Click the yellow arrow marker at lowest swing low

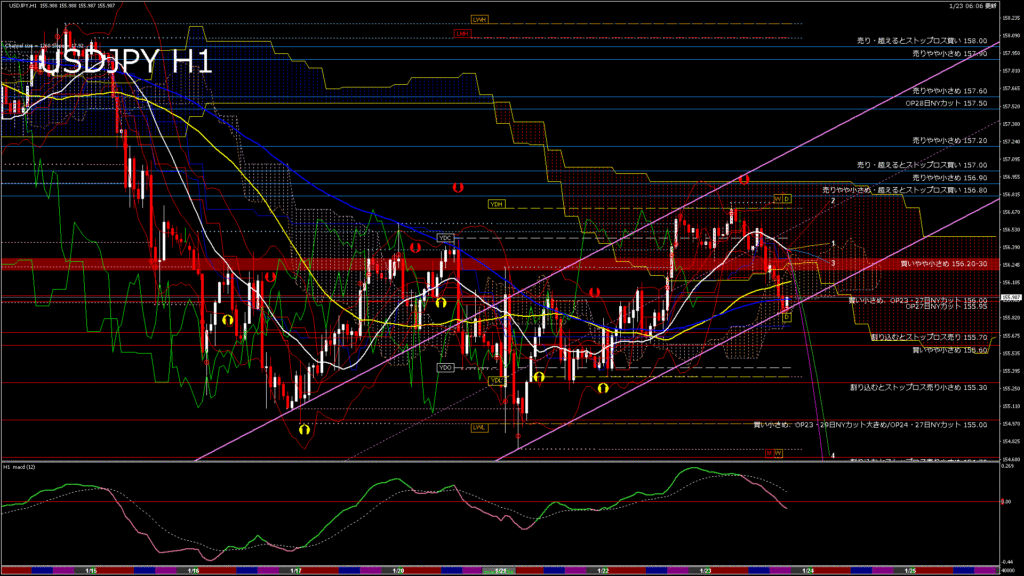[x=304, y=428]
